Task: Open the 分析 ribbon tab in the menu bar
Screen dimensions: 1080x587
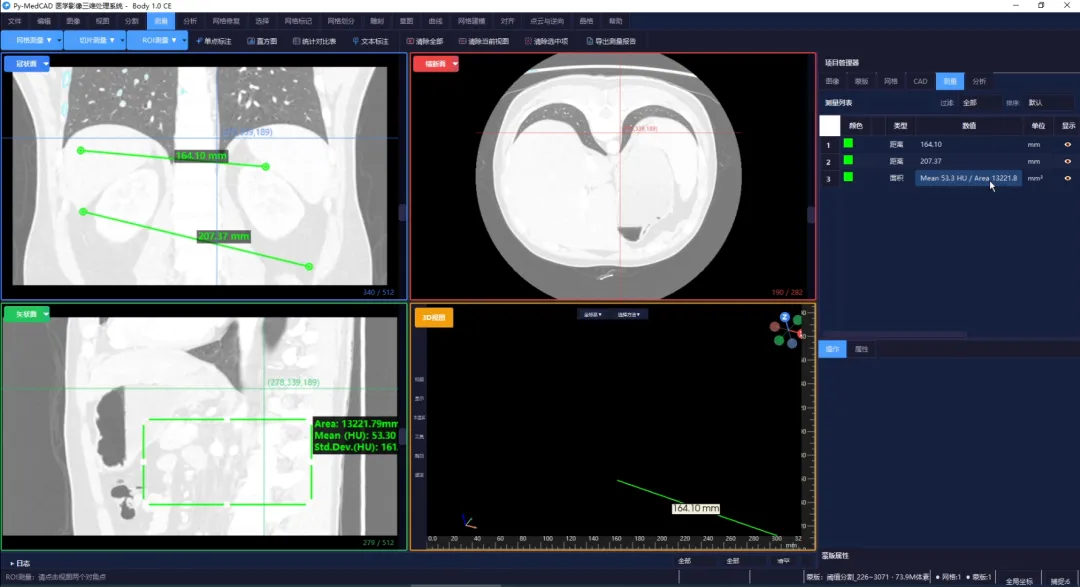Action: [190, 21]
